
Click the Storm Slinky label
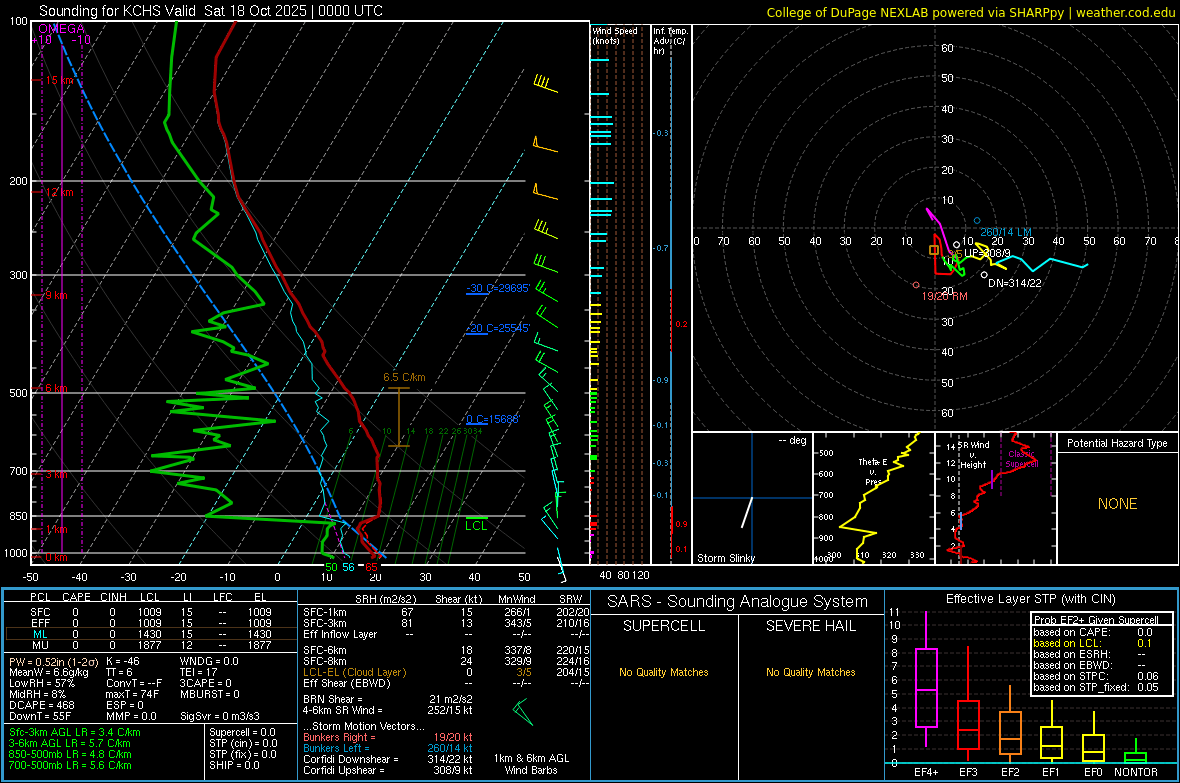pyautogui.click(x=725, y=558)
